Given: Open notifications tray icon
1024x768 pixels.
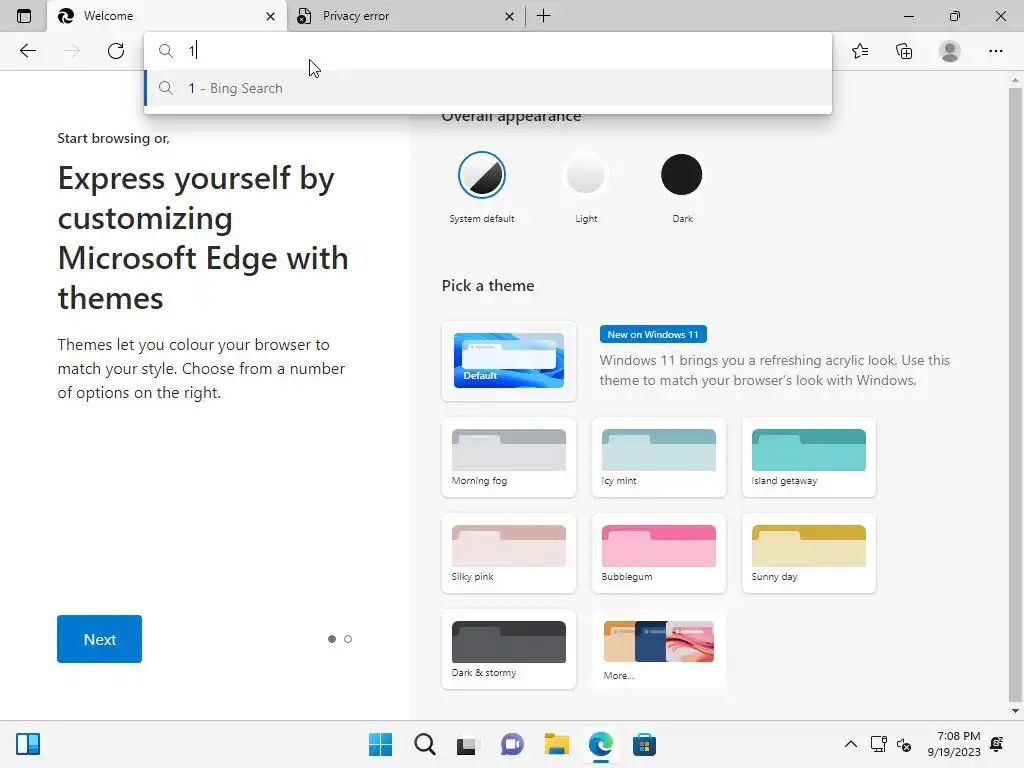Looking at the screenshot, I should pyautogui.click(x=997, y=744).
